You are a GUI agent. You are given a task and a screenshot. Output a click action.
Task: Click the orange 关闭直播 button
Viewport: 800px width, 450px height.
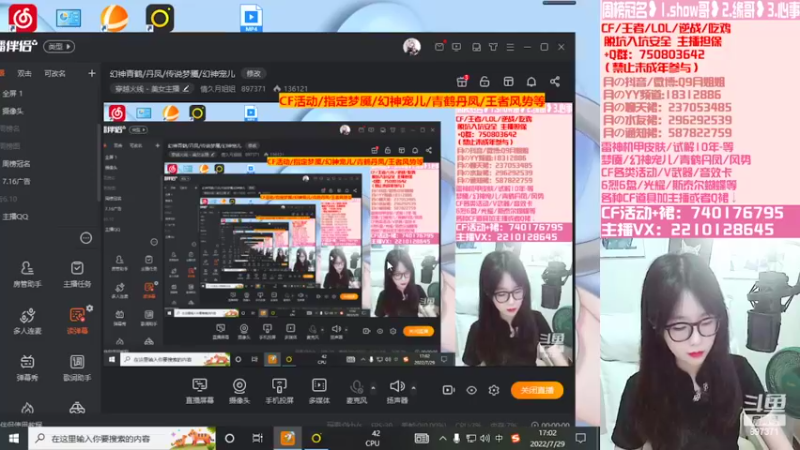[537, 390]
